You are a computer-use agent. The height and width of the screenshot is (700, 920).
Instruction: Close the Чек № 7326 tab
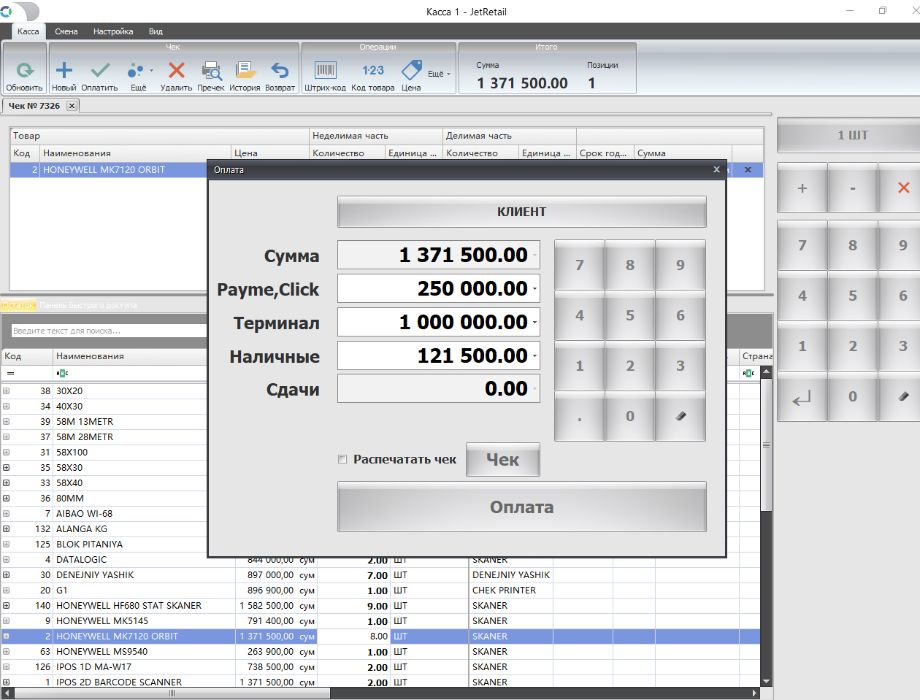coord(72,106)
